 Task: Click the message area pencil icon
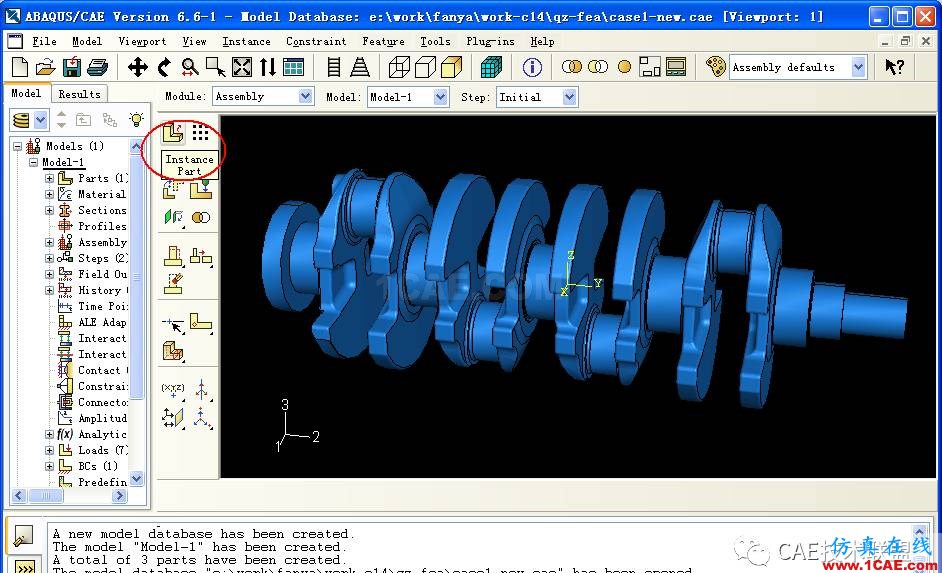[x=23, y=536]
